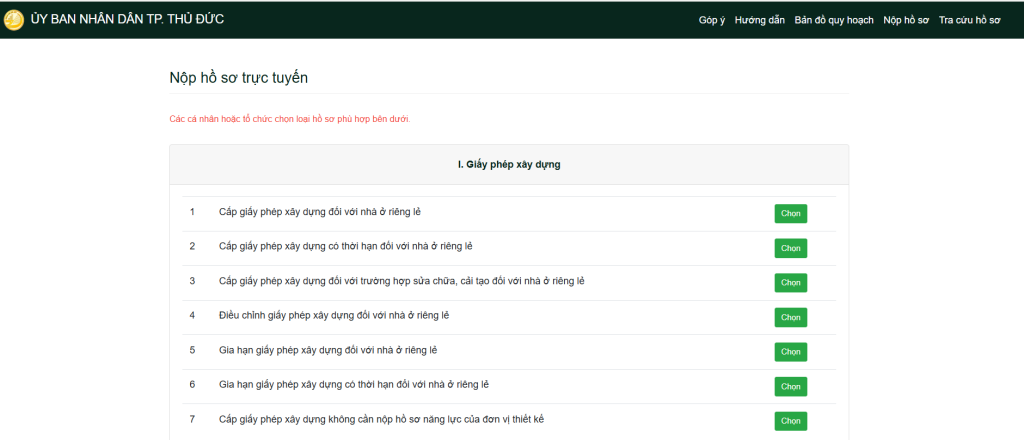Open Bản đồ quy hoạch page
The image size is (1024, 440).
834,20
